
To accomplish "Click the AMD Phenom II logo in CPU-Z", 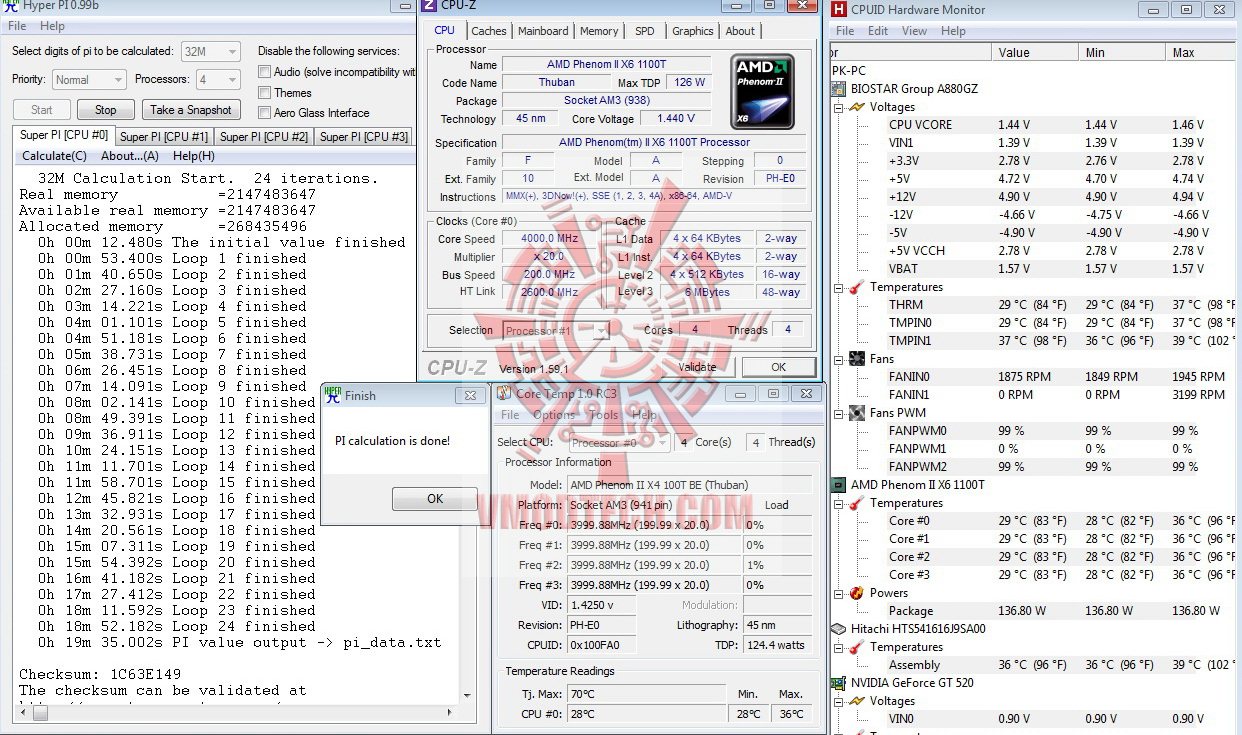I will pos(763,91).
